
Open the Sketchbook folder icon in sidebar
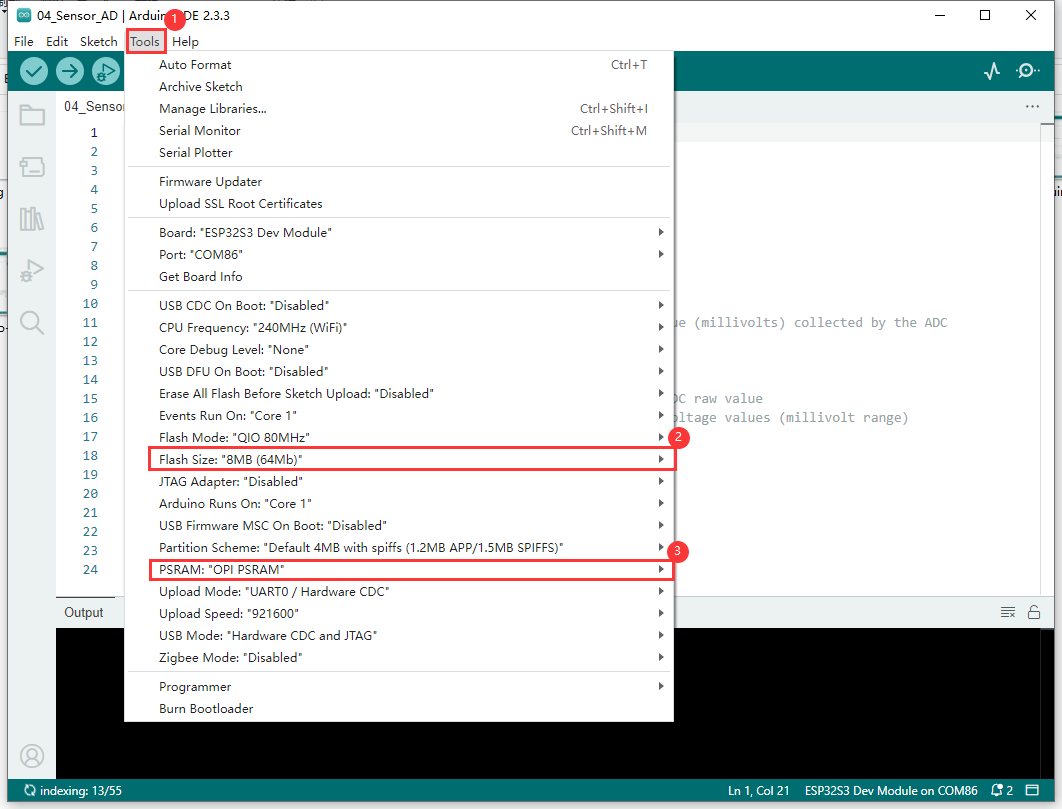[32, 115]
